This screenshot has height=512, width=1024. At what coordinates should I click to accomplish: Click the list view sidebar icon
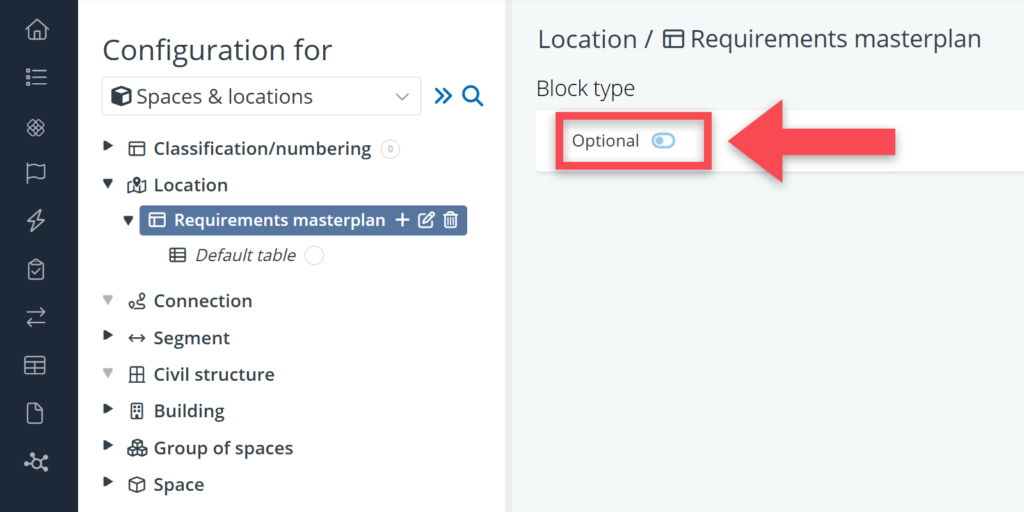(x=37, y=77)
